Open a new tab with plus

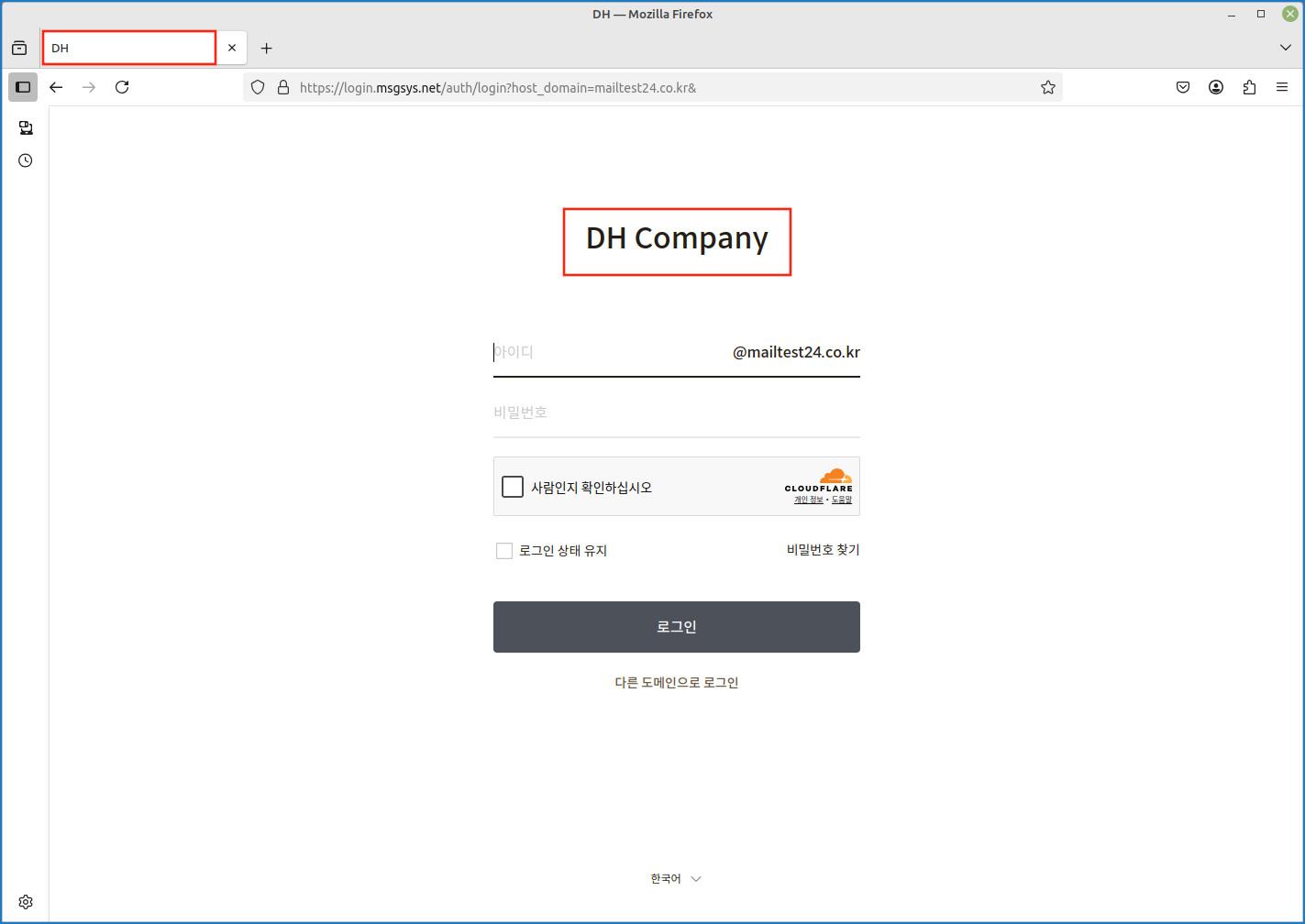266,48
